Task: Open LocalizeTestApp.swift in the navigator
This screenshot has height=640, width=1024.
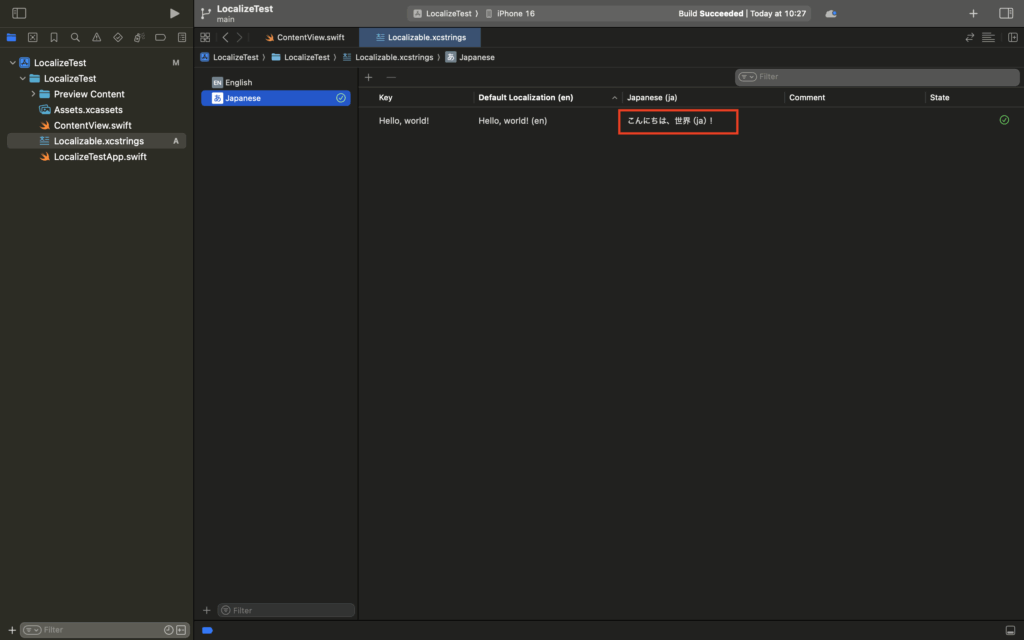Action: (100, 157)
